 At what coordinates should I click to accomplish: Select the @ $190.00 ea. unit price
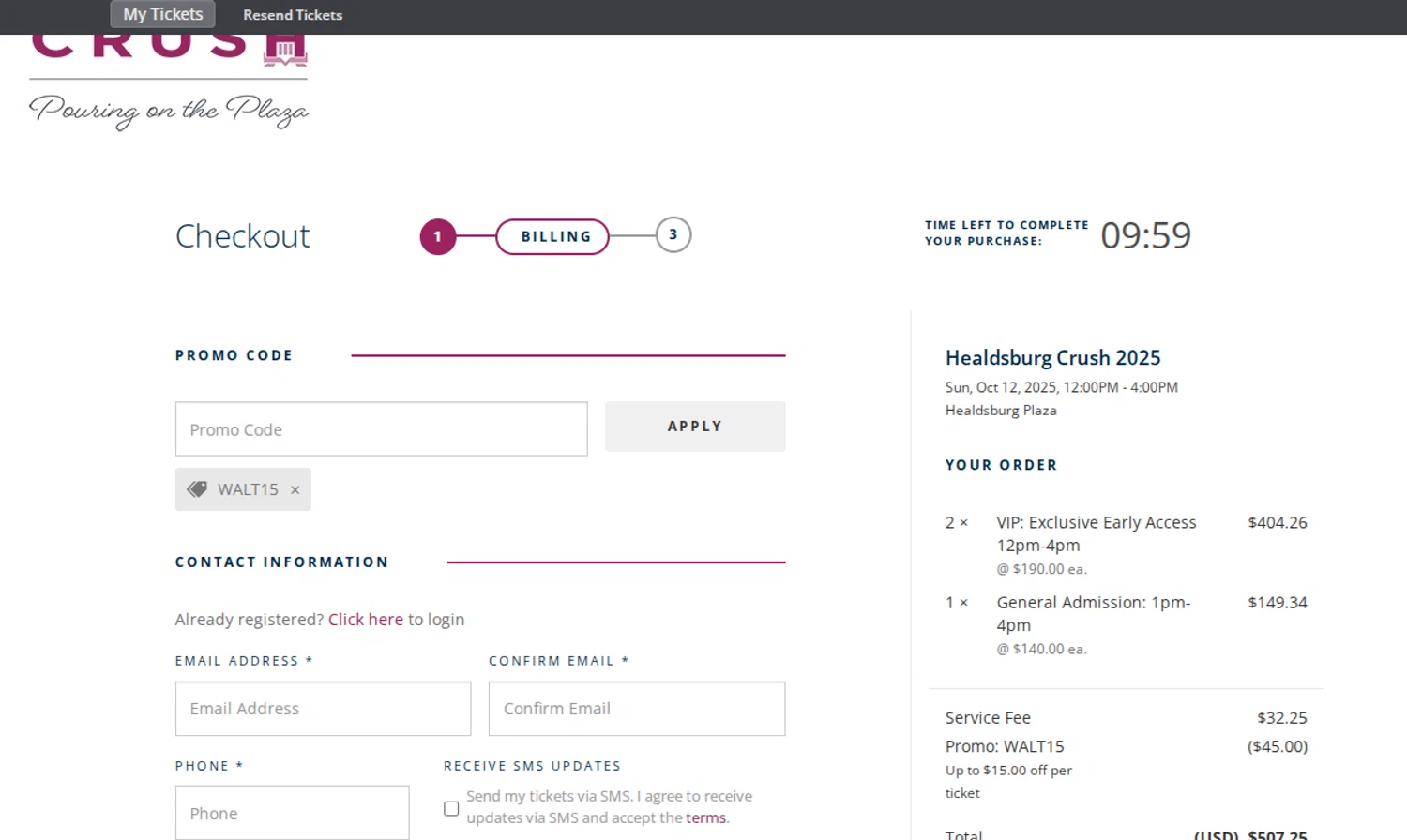click(1042, 569)
